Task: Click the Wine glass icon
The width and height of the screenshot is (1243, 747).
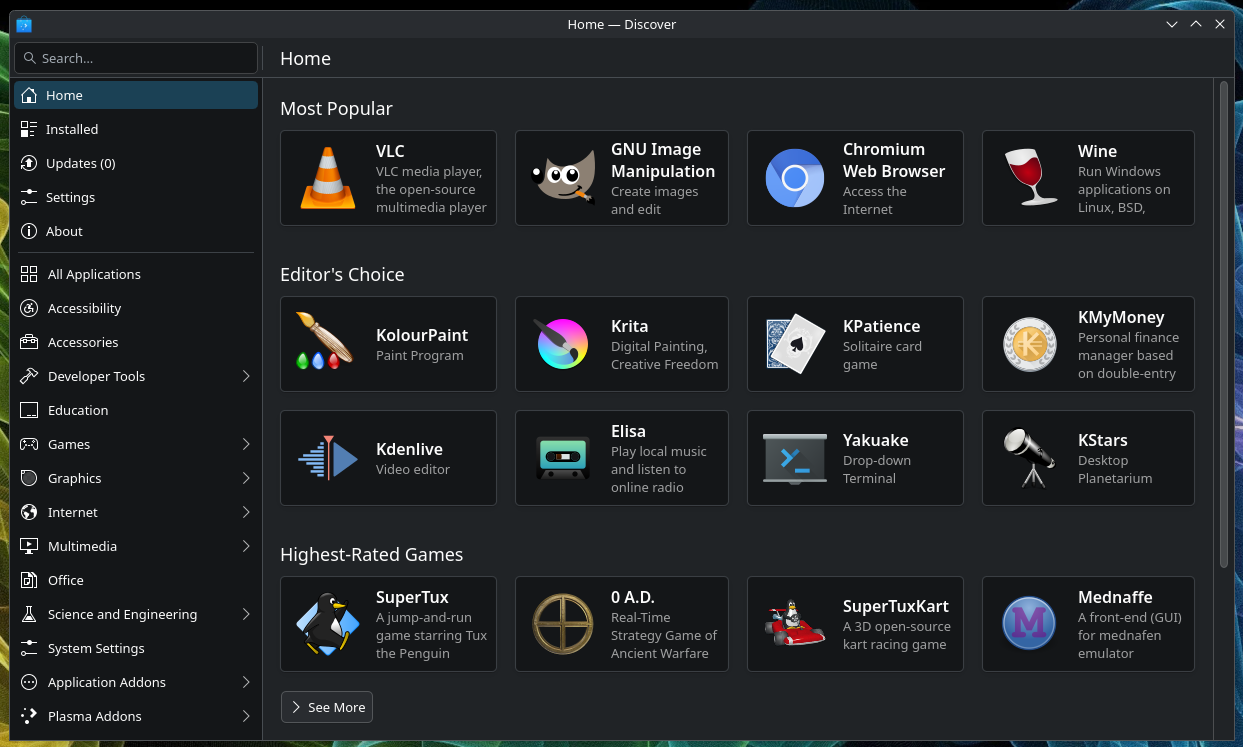Action: (1030, 178)
